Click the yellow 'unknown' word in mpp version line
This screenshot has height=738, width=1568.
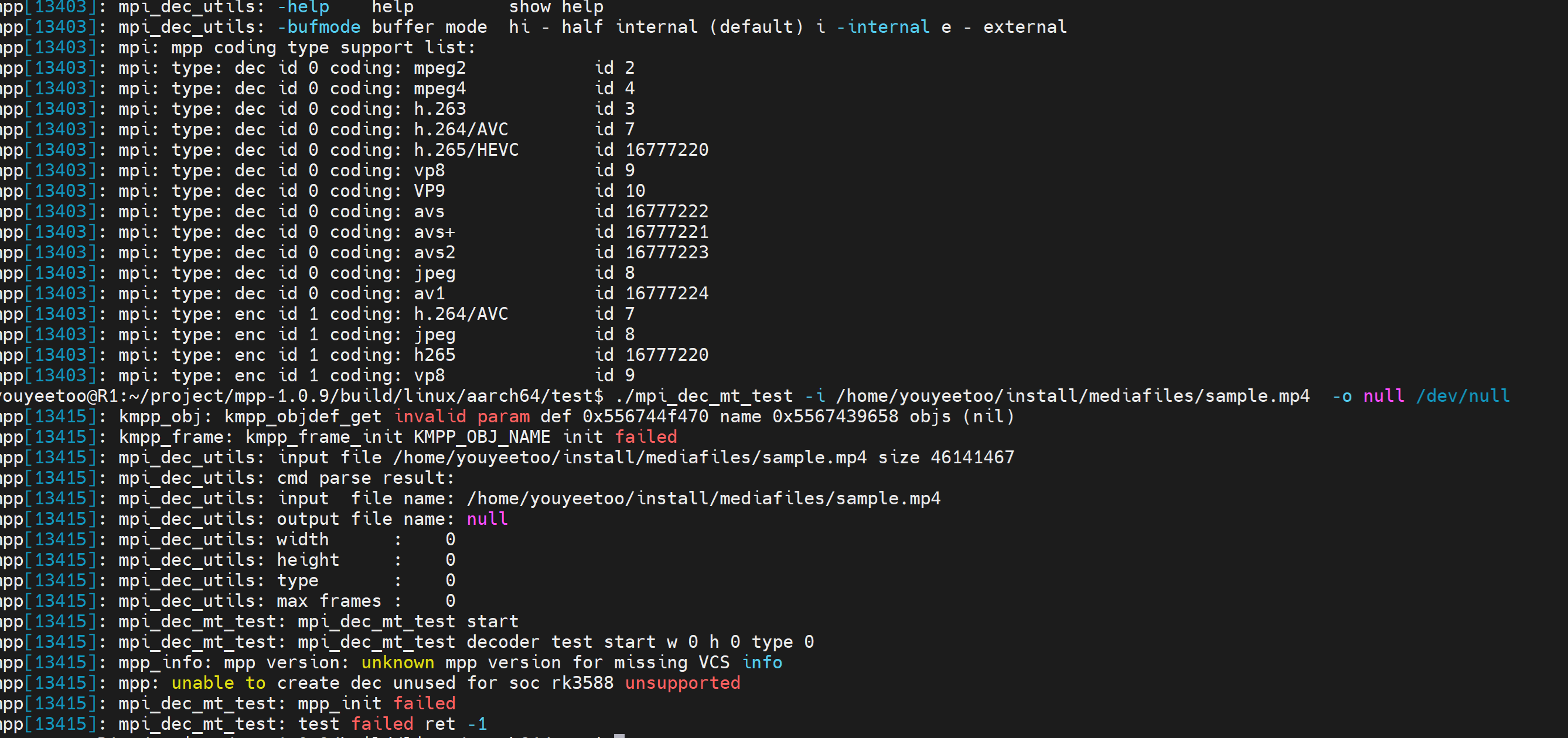point(397,662)
